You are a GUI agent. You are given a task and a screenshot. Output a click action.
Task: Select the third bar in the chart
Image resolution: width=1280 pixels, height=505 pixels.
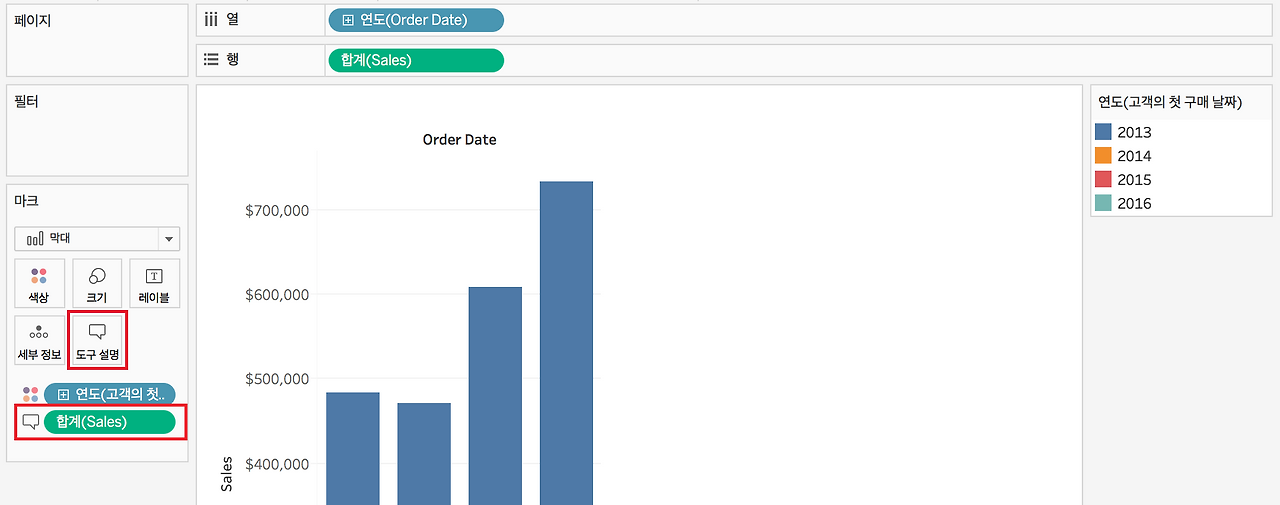coord(495,396)
